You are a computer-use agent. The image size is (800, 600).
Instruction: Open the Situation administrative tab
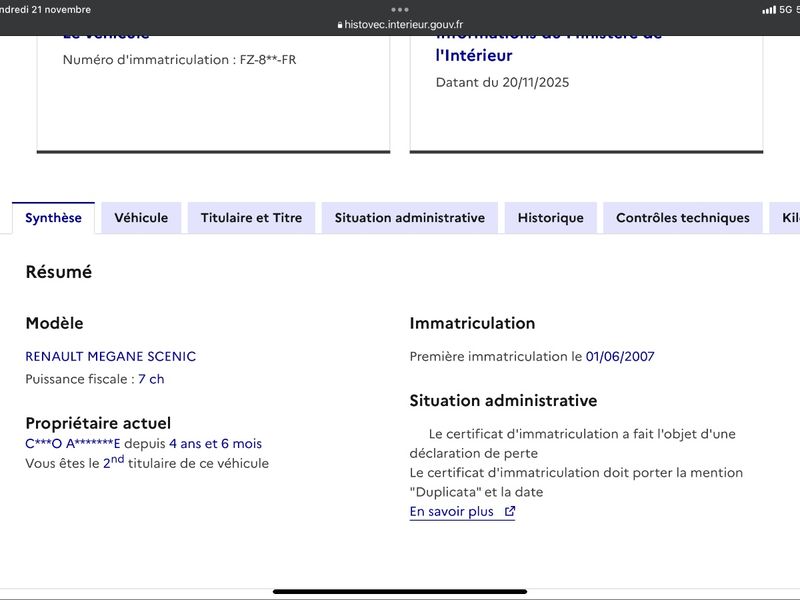409,218
